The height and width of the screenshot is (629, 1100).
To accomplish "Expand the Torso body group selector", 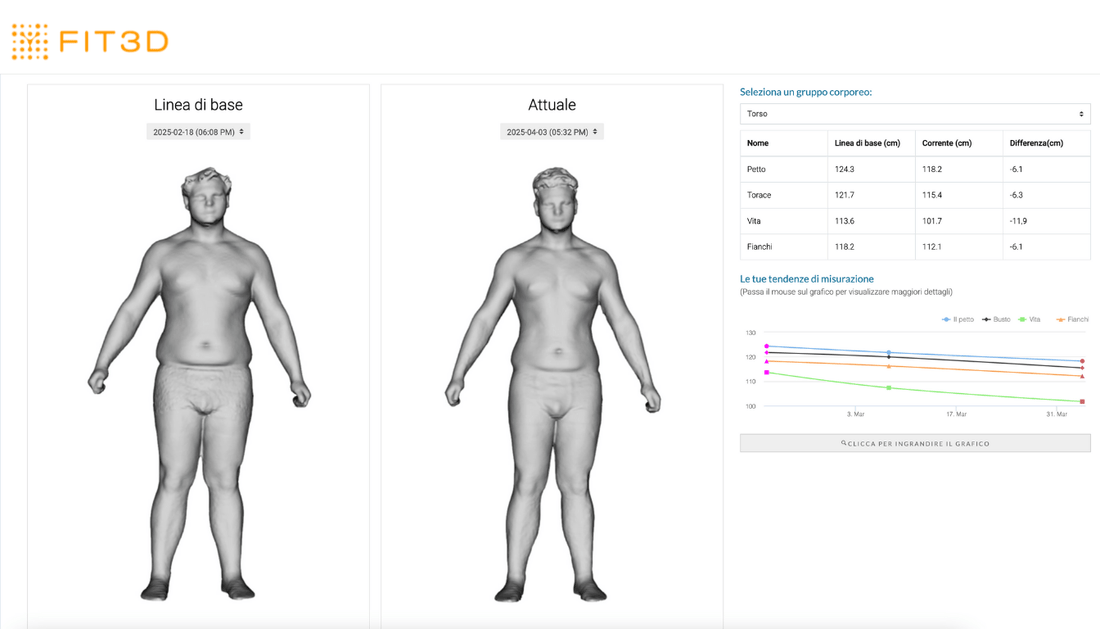I will coord(914,114).
